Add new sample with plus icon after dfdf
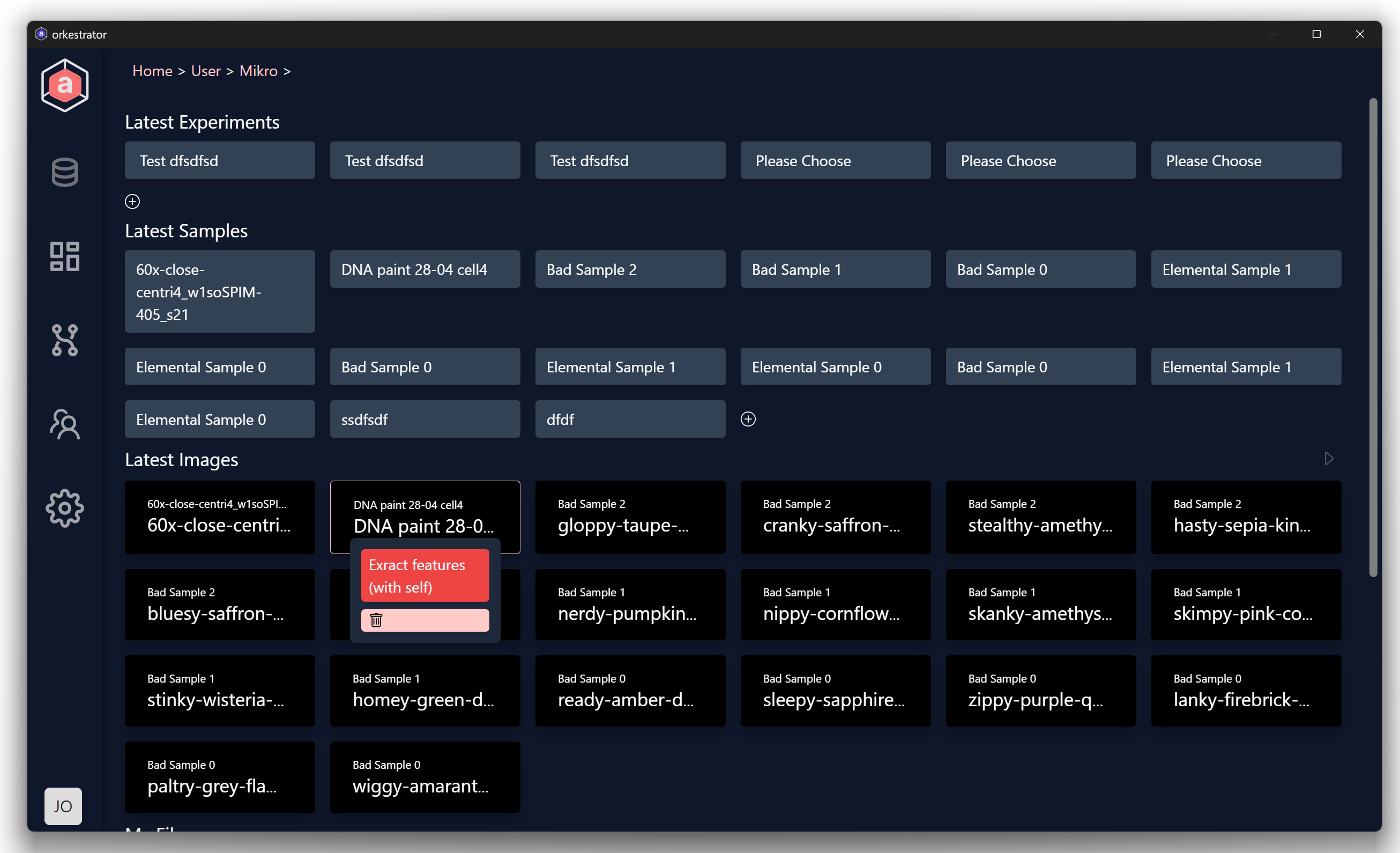Image resolution: width=1400 pixels, height=853 pixels. coord(748,419)
